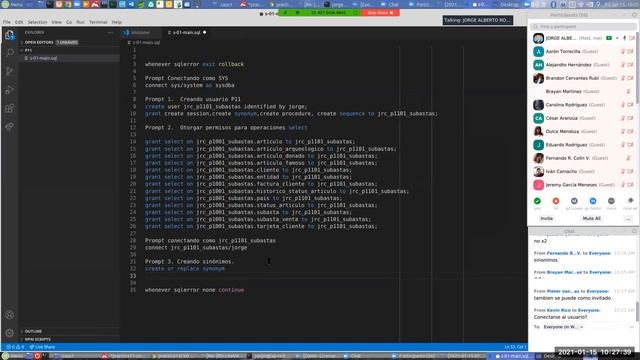Click participant Carolina Rodríguez in the list
The width and height of the screenshot is (640, 360).
click(583, 105)
